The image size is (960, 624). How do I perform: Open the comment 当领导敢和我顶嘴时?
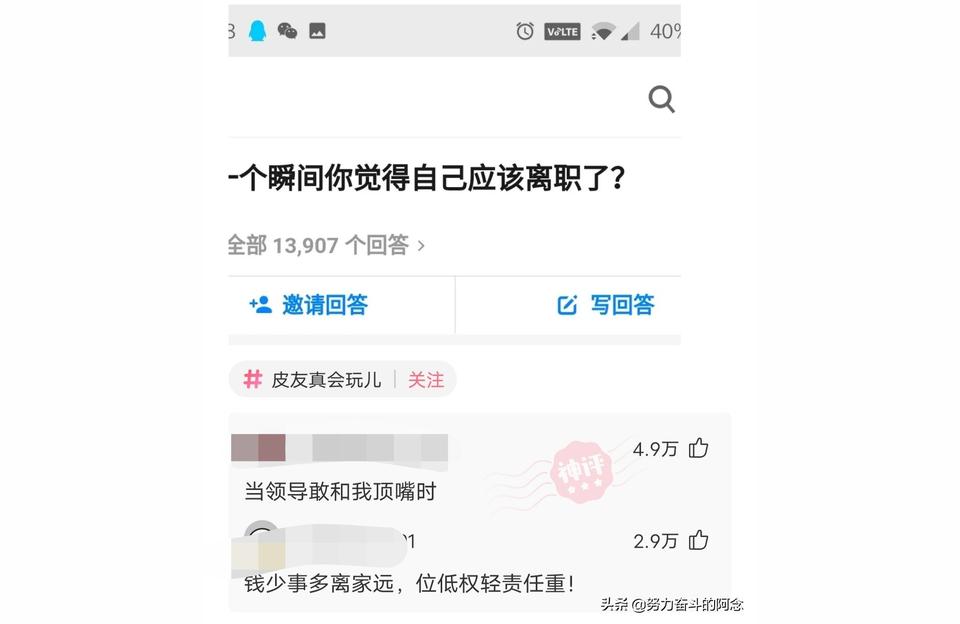click(340, 491)
